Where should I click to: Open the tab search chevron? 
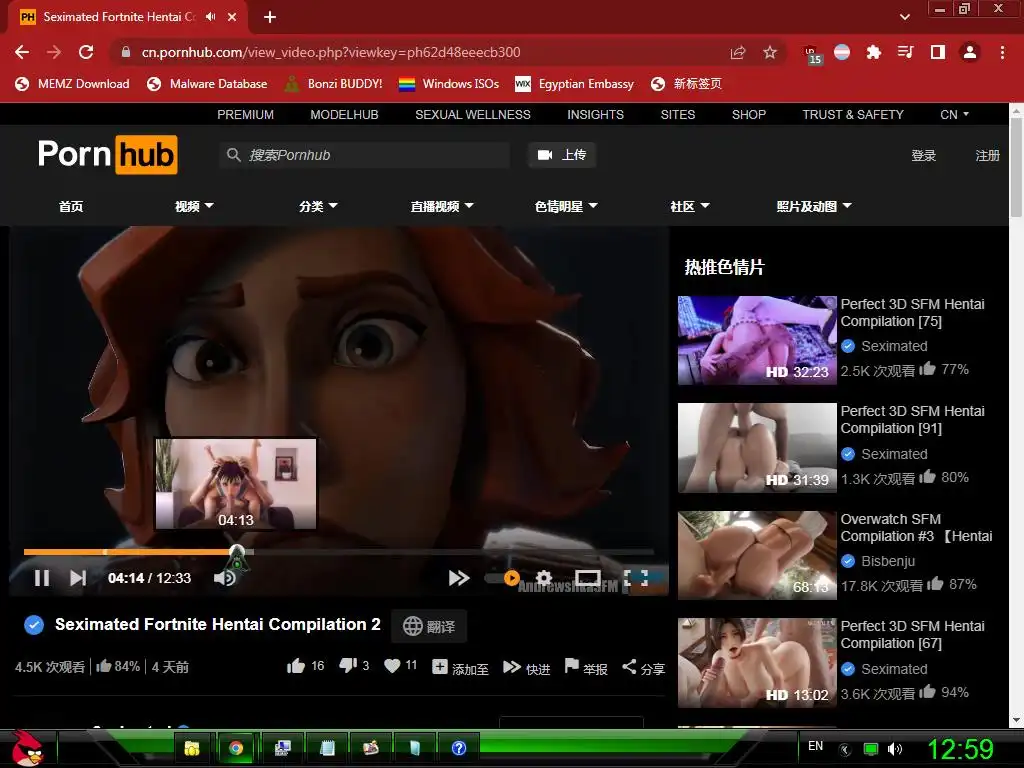(904, 17)
